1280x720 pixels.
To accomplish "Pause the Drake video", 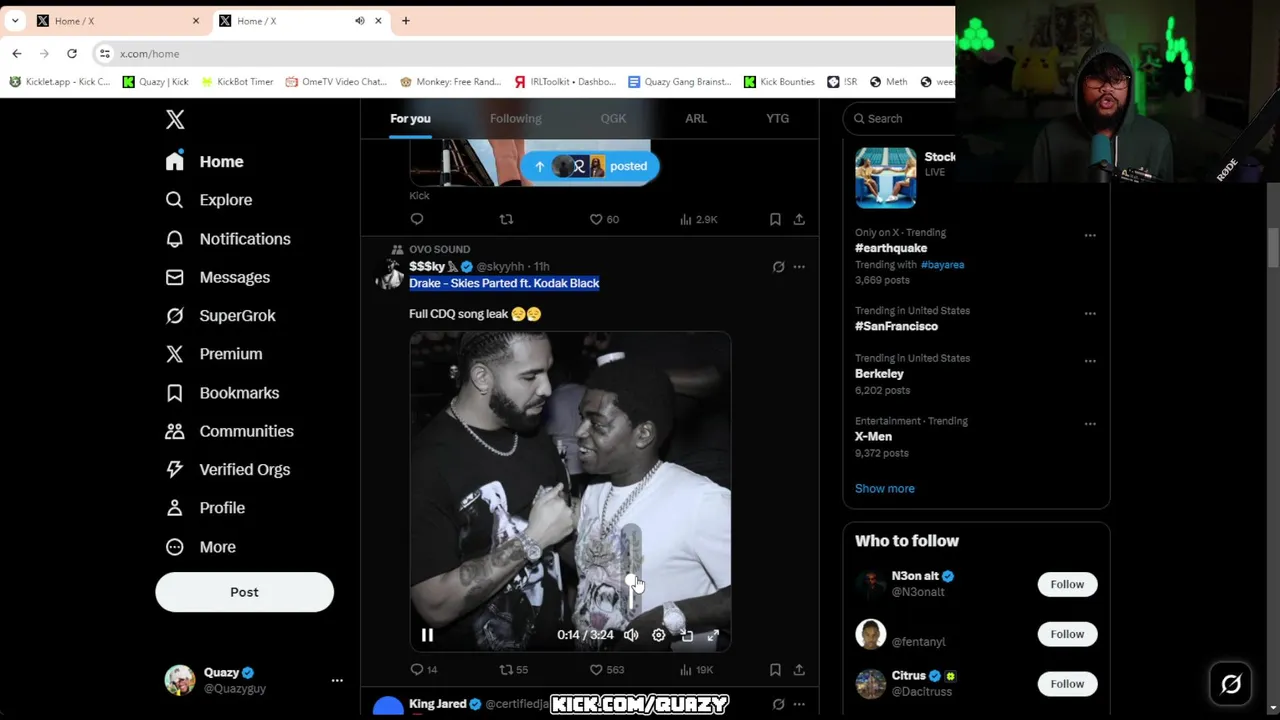I will [x=427, y=635].
